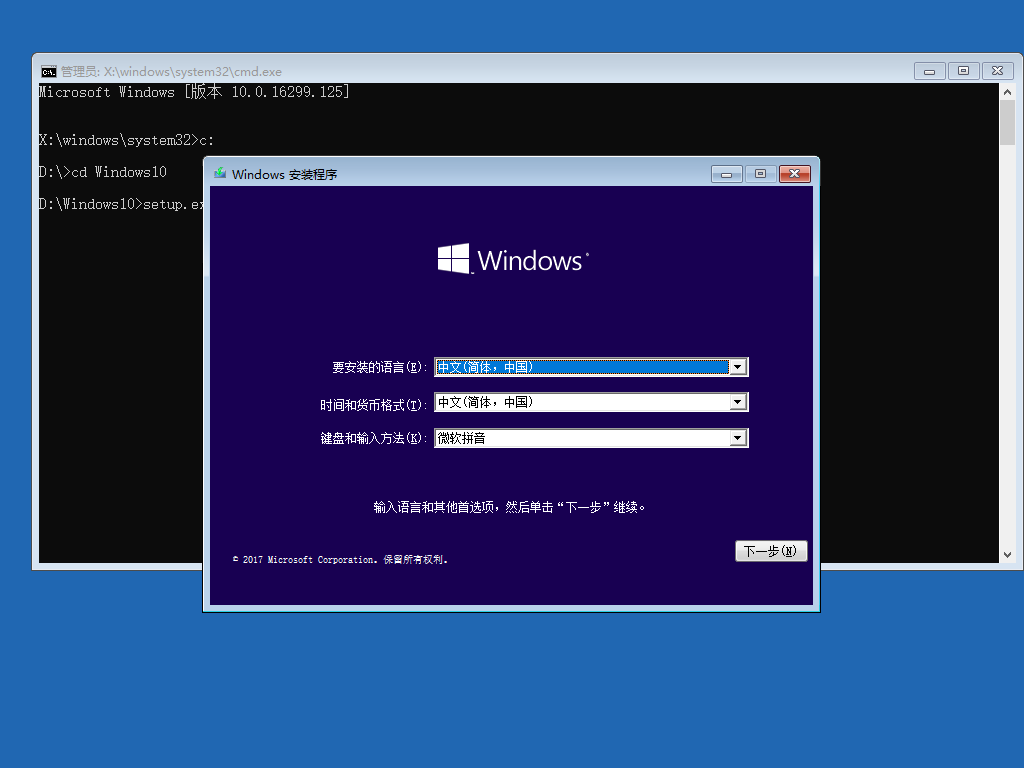Minimize the Windows 安装程序 window
Screen dimensions: 1024x768
[x=726, y=174]
